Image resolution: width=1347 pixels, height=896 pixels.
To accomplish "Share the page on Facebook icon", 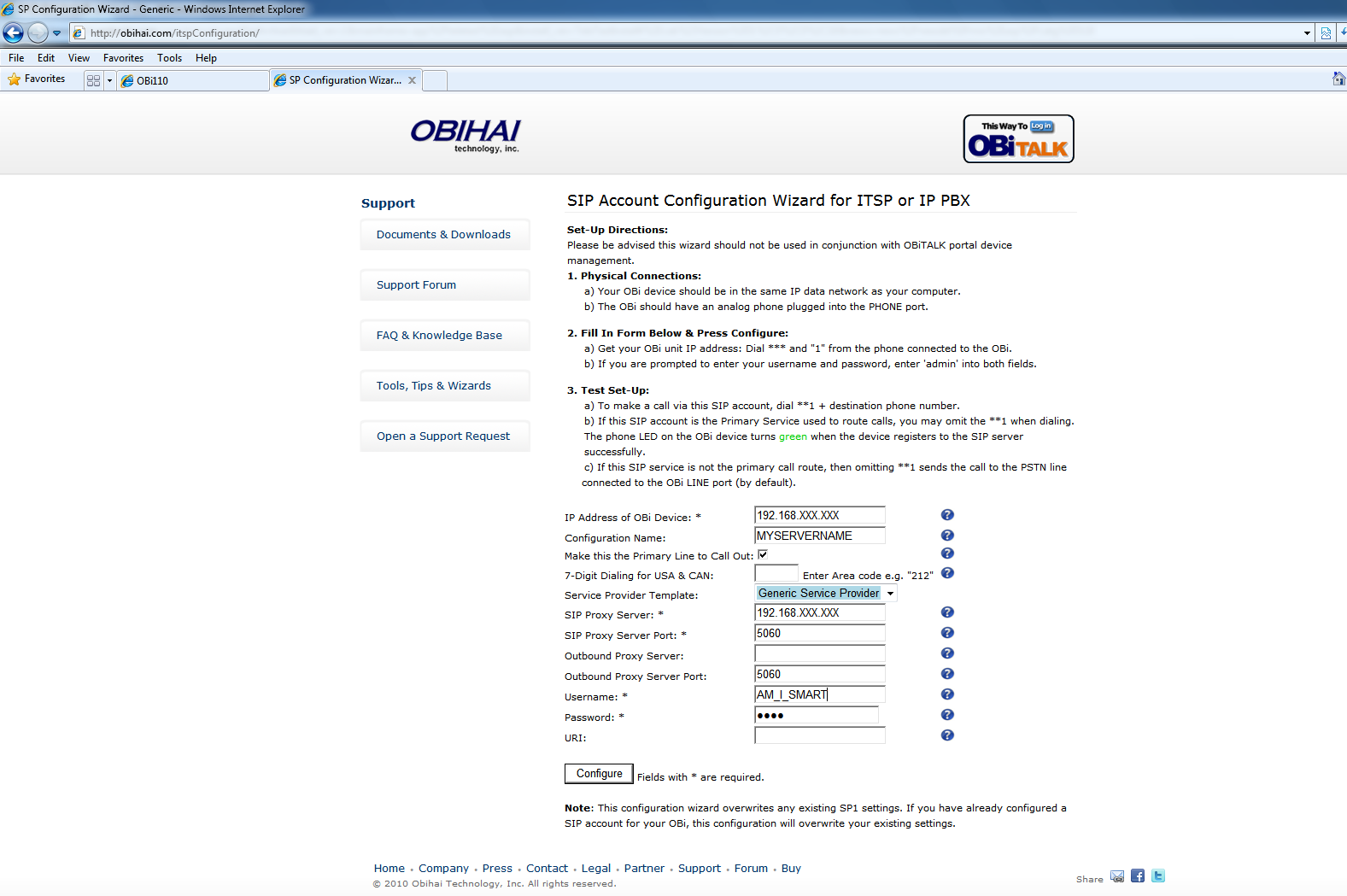I will [1138, 876].
